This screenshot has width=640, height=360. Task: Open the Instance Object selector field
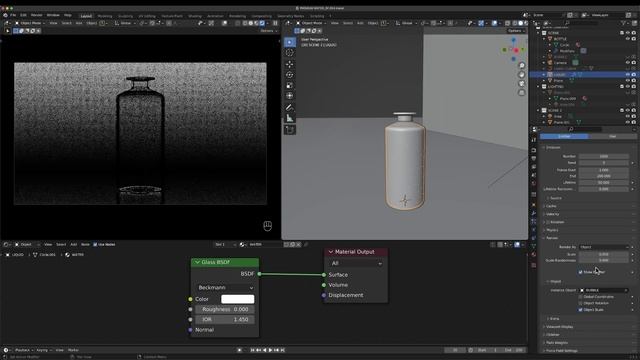604,290
